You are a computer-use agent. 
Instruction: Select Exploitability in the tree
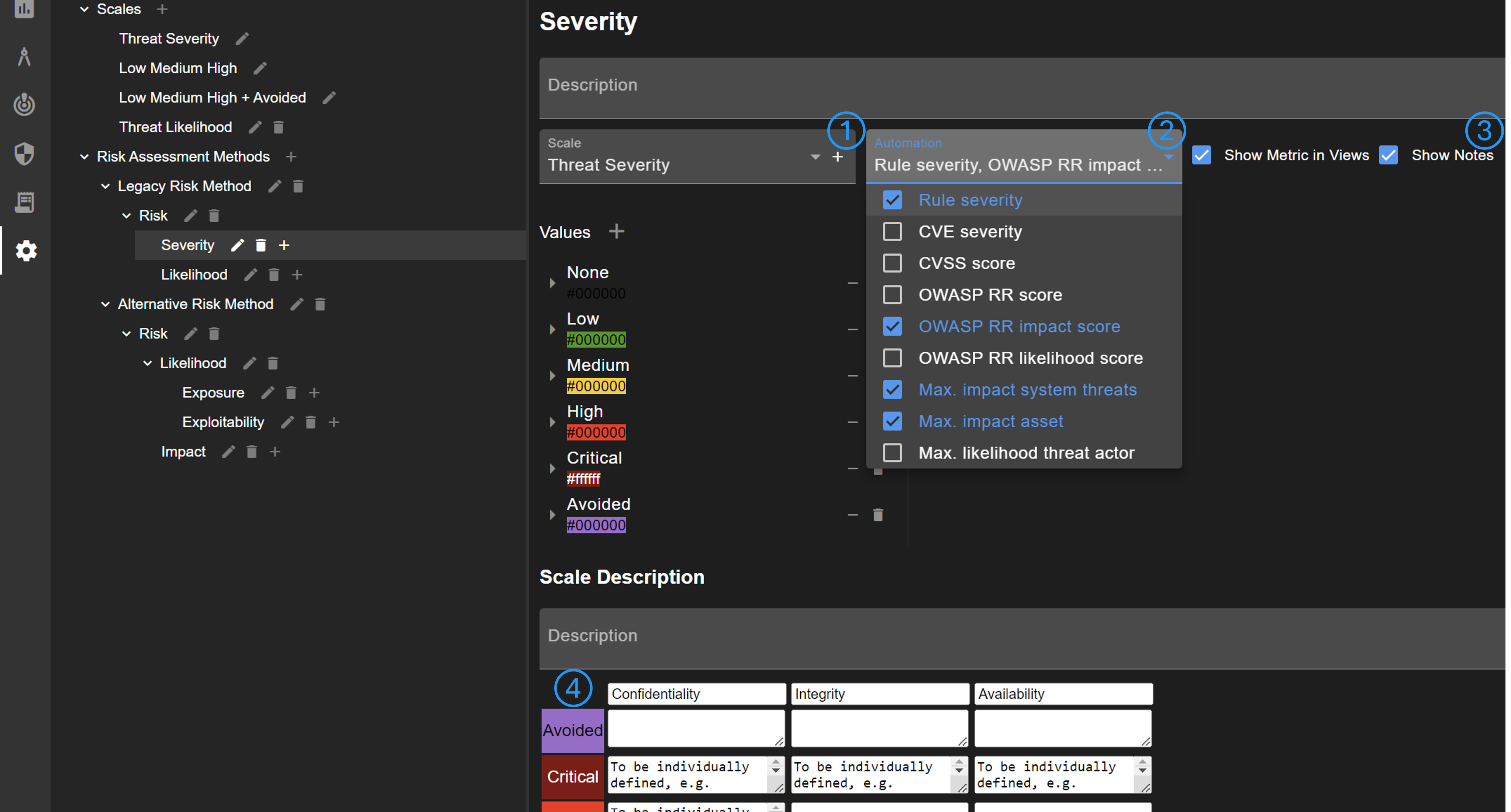click(x=223, y=422)
